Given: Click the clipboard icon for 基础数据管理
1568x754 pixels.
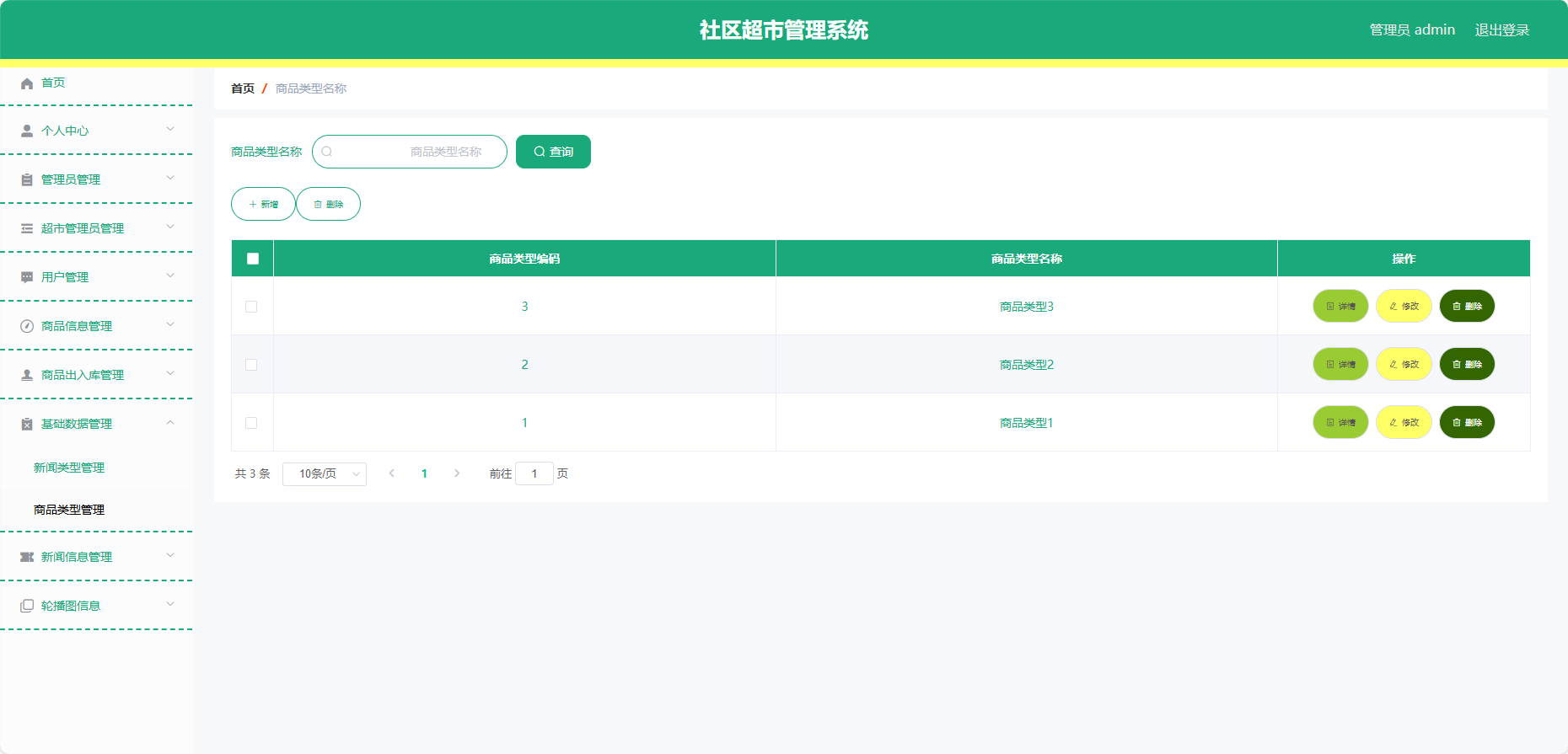Looking at the screenshot, I should [27, 425].
